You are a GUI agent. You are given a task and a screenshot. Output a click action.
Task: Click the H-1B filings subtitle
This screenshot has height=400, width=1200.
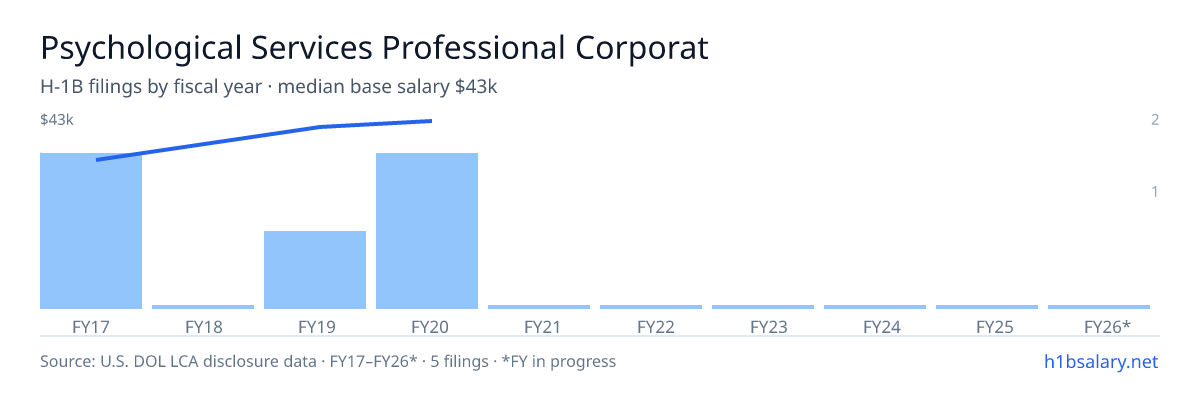(x=269, y=87)
